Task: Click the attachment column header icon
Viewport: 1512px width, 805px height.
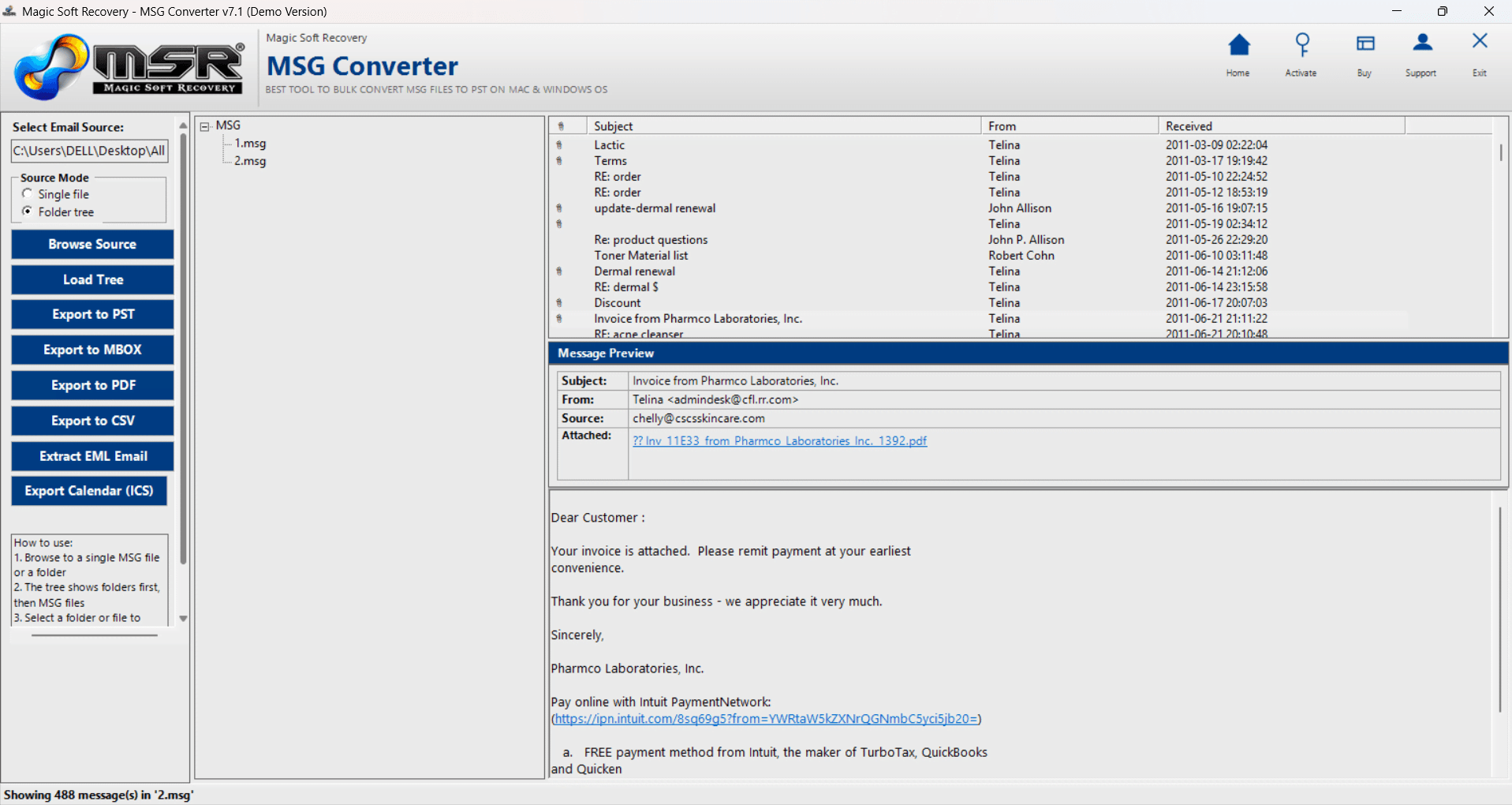Action: coord(561,126)
